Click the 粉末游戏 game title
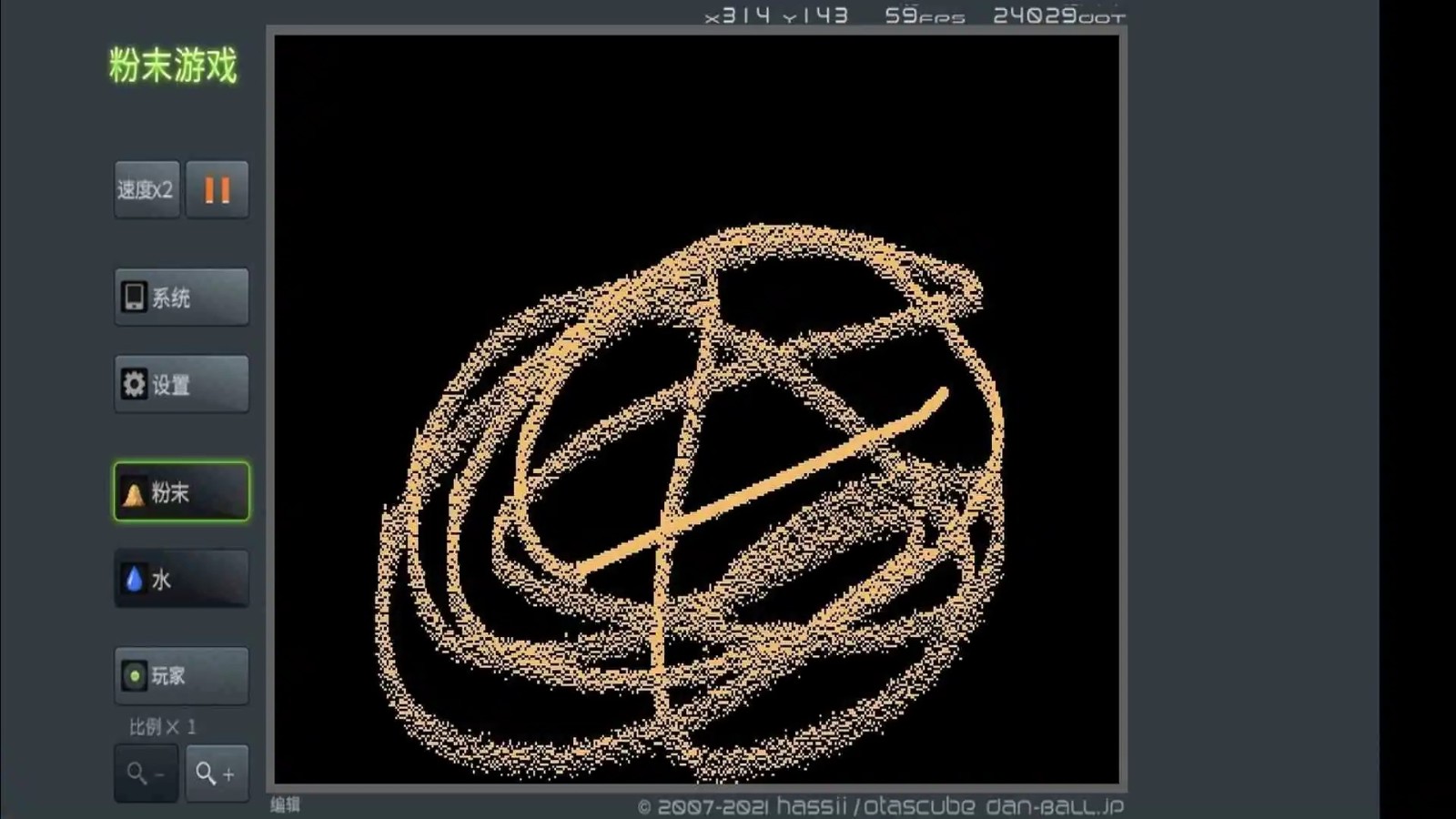 coord(173,66)
